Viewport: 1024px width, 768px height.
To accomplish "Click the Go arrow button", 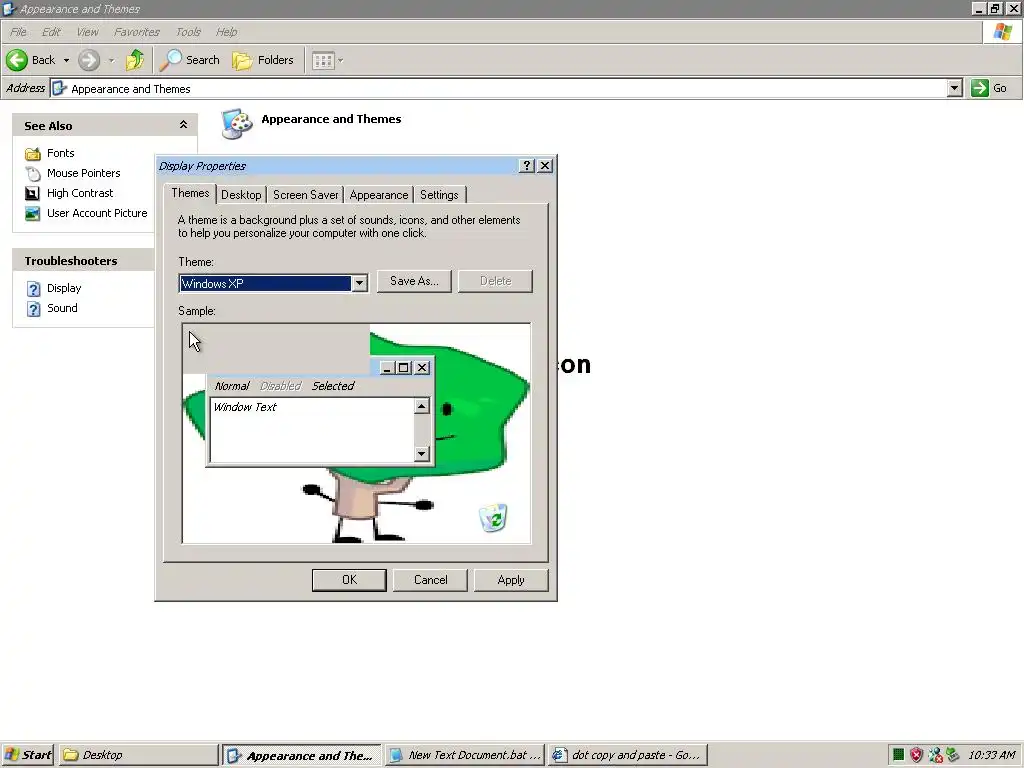I will coord(980,88).
